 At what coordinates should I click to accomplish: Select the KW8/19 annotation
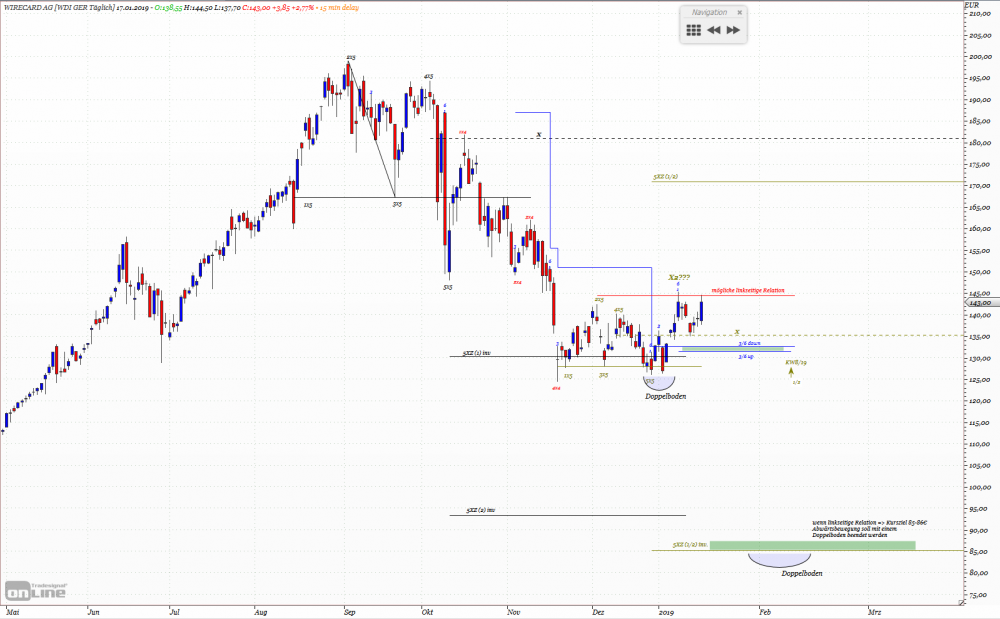[796, 362]
